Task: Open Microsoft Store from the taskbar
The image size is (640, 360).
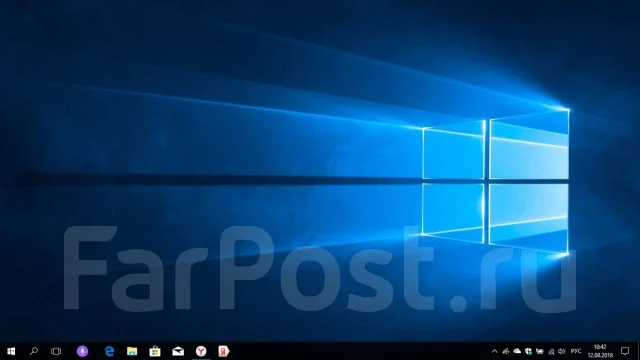Action: [155, 351]
